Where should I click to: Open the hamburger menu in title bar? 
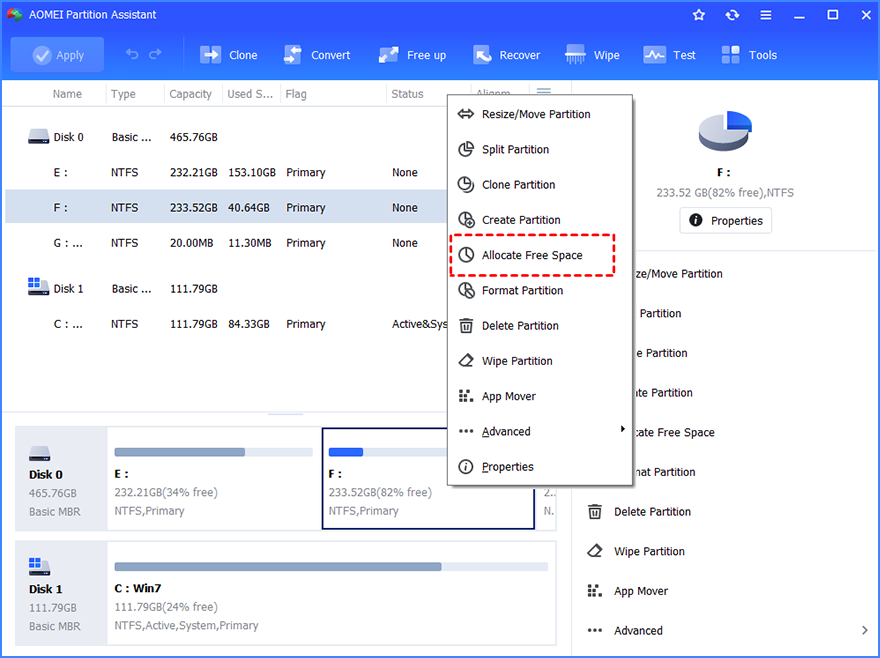pos(765,15)
